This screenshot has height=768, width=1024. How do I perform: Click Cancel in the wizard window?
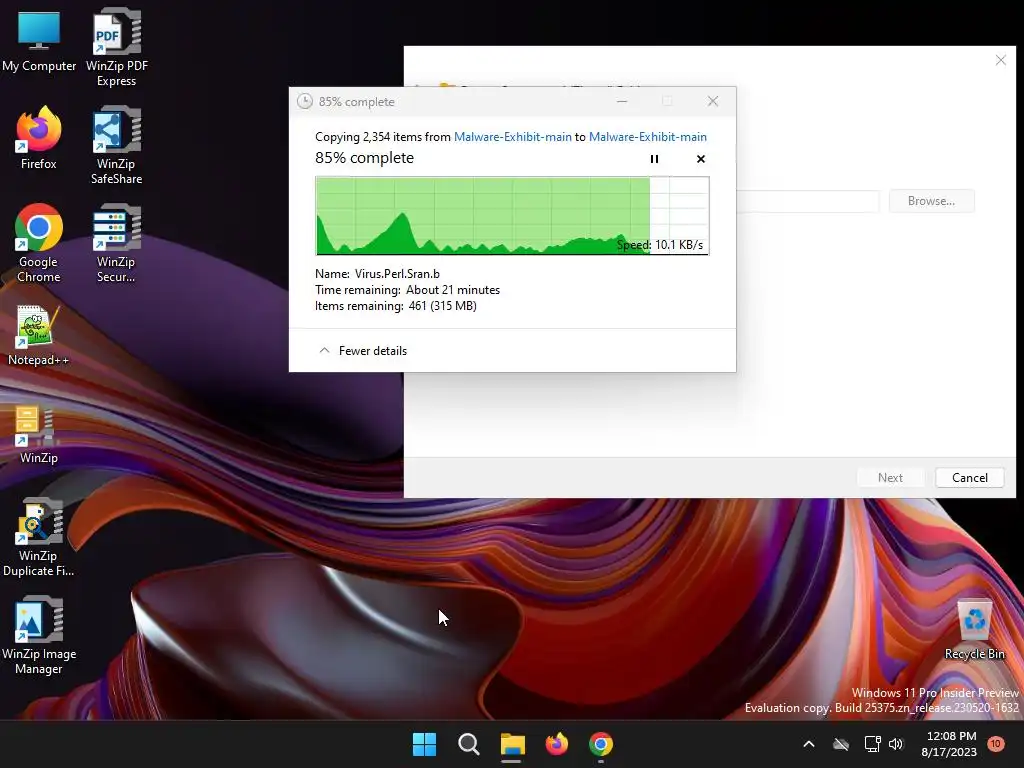pos(970,477)
